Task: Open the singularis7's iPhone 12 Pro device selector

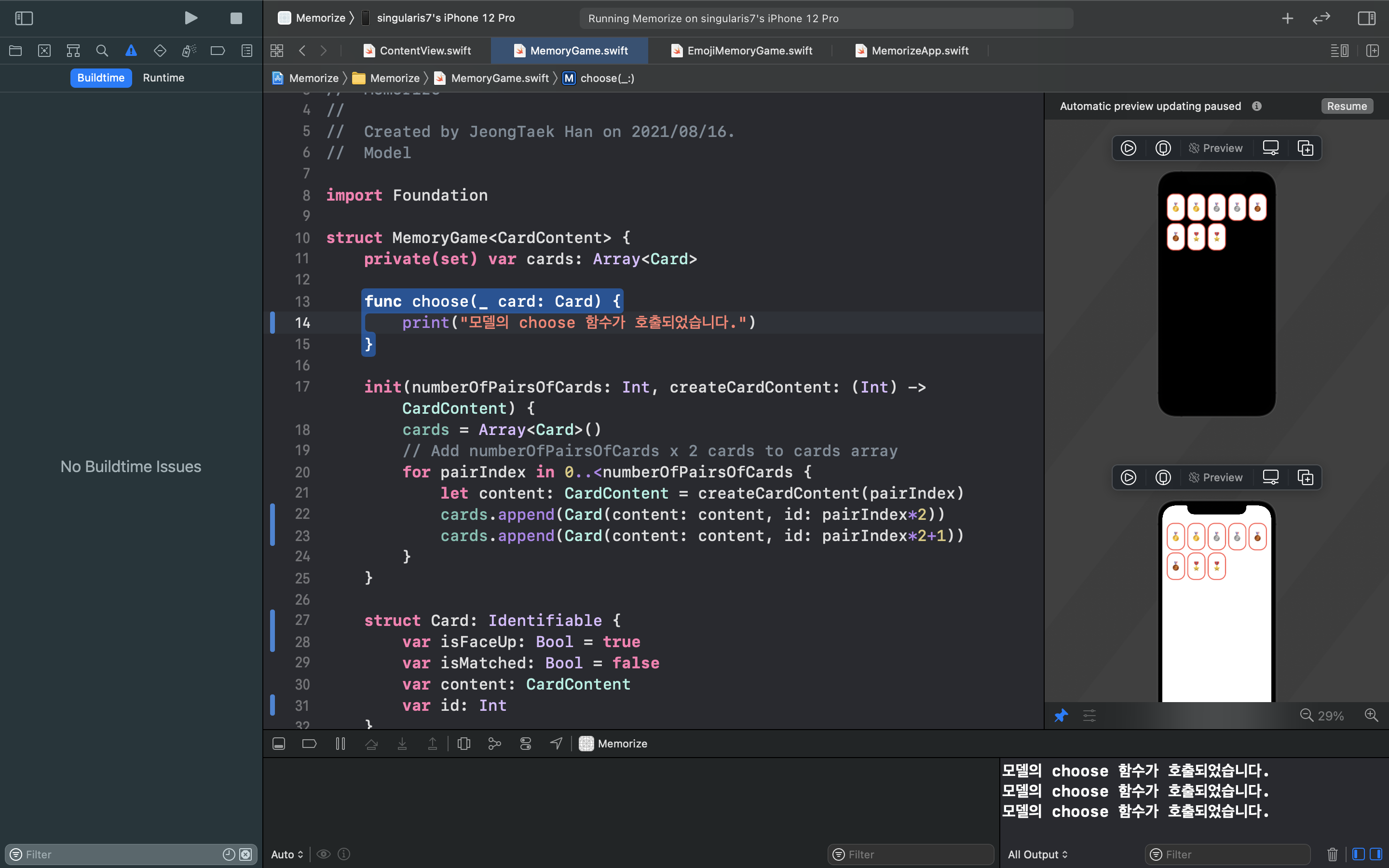Action: (x=446, y=18)
